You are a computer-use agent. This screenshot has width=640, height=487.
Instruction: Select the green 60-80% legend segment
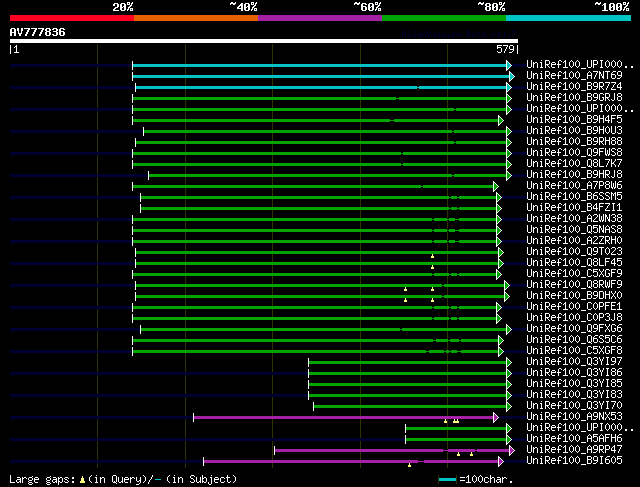coord(444,18)
